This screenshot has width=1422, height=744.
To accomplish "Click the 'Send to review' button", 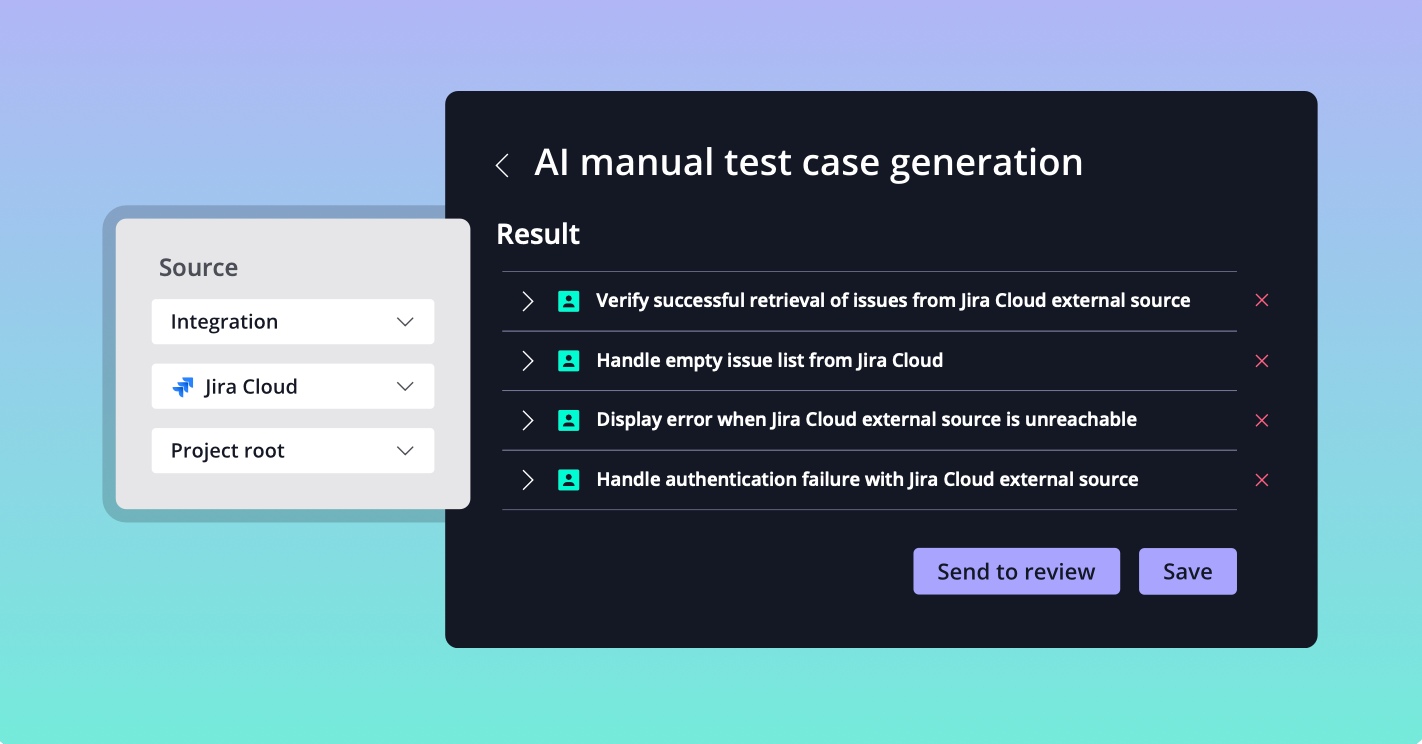I will (1016, 571).
